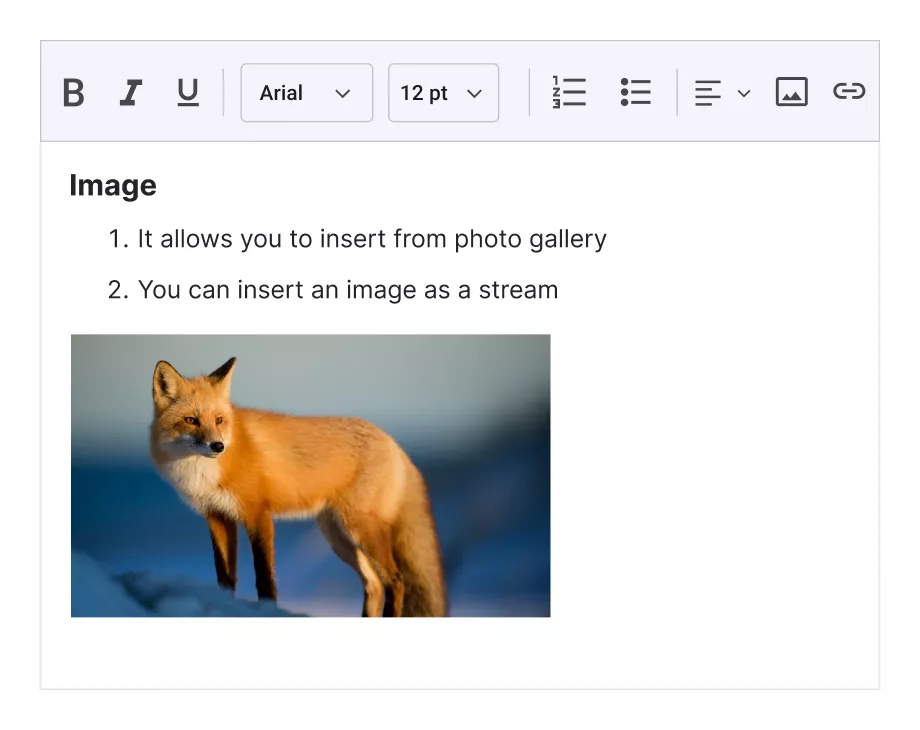The image size is (920, 730).
Task: Click the Image heading text
Action: coord(112,185)
